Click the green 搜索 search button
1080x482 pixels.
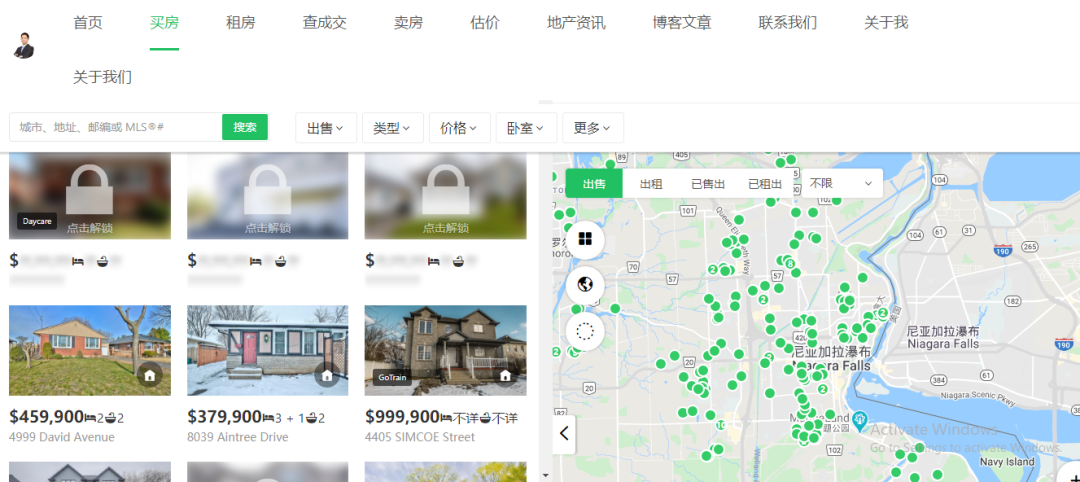[245, 127]
